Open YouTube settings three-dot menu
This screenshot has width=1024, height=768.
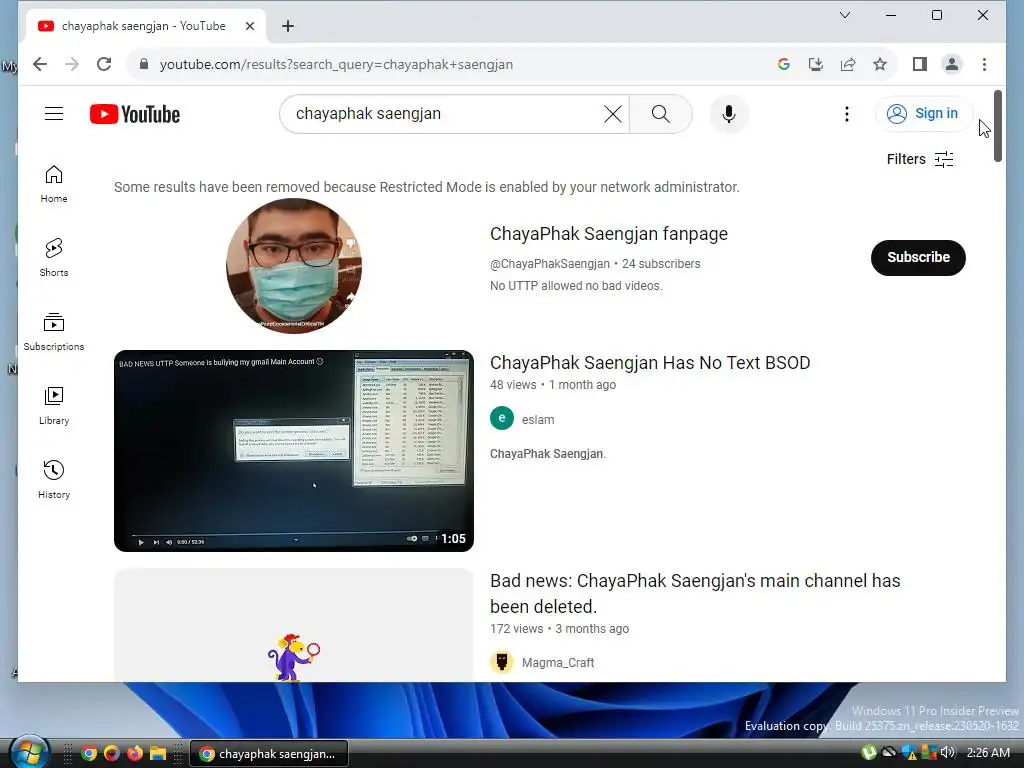pos(846,114)
